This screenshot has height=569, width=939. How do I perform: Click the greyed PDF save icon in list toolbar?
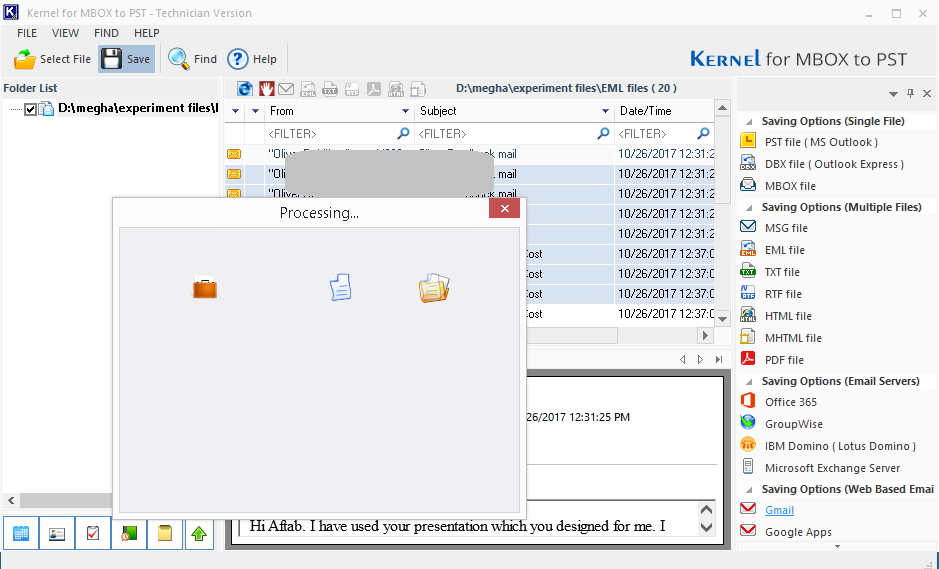pyautogui.click(x=374, y=89)
